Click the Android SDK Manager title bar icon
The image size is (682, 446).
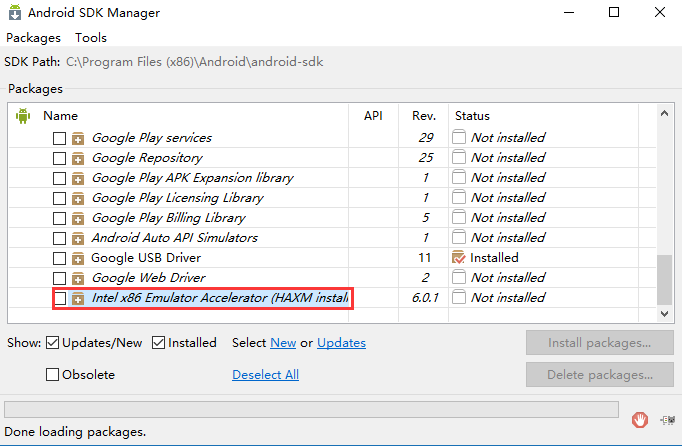click(x=15, y=12)
